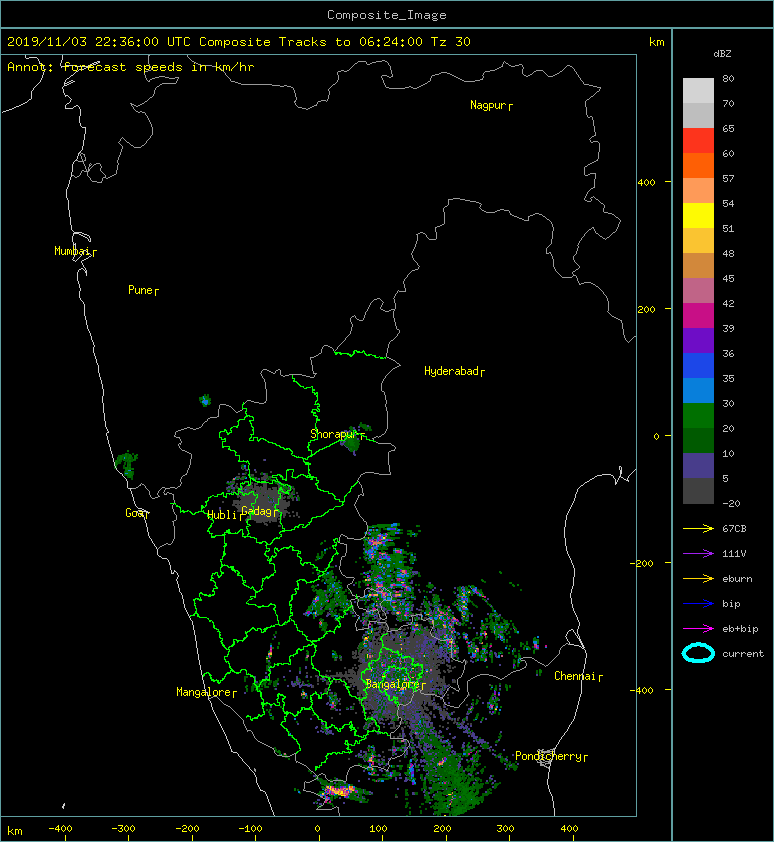Viewport: 774px width, 842px height.
Task: Select the 30 dBZ green swatch
Action: (698, 416)
